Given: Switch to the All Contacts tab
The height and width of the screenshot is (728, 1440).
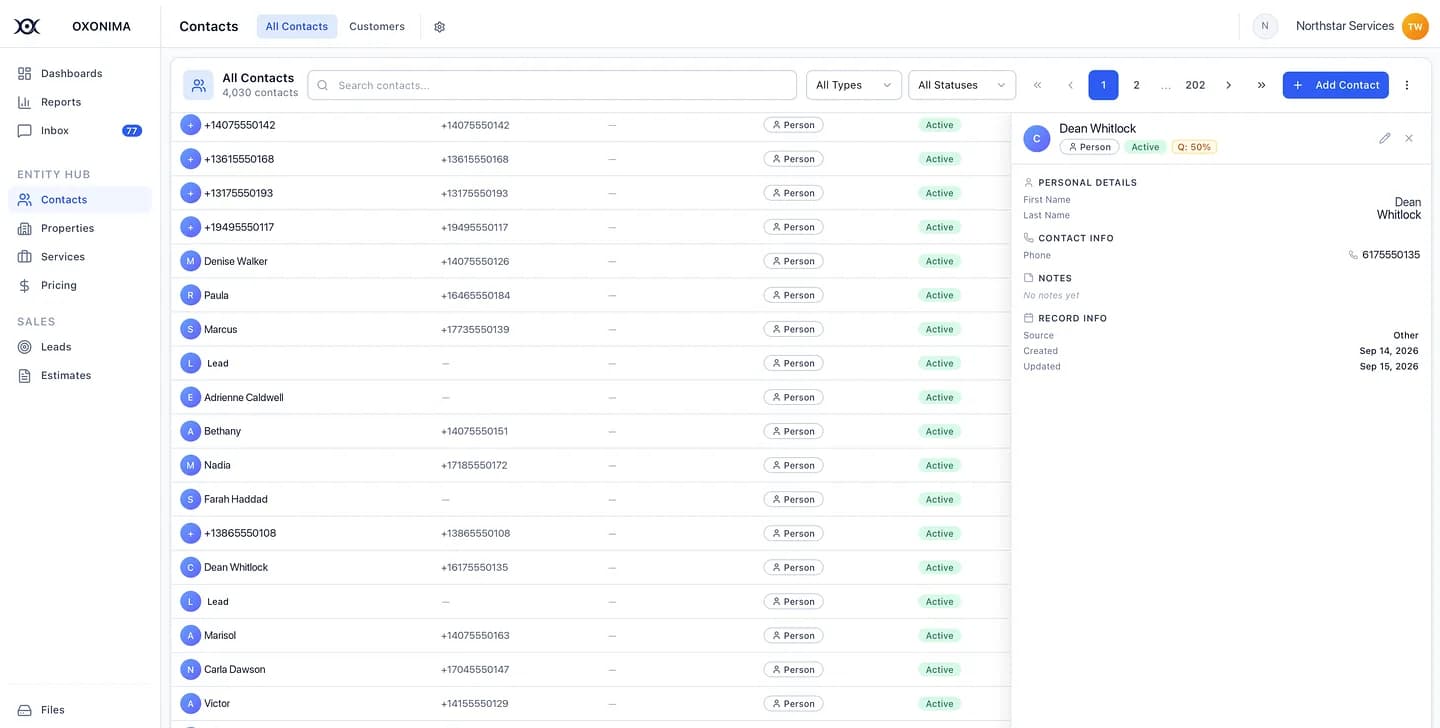Looking at the screenshot, I should 297,27.
